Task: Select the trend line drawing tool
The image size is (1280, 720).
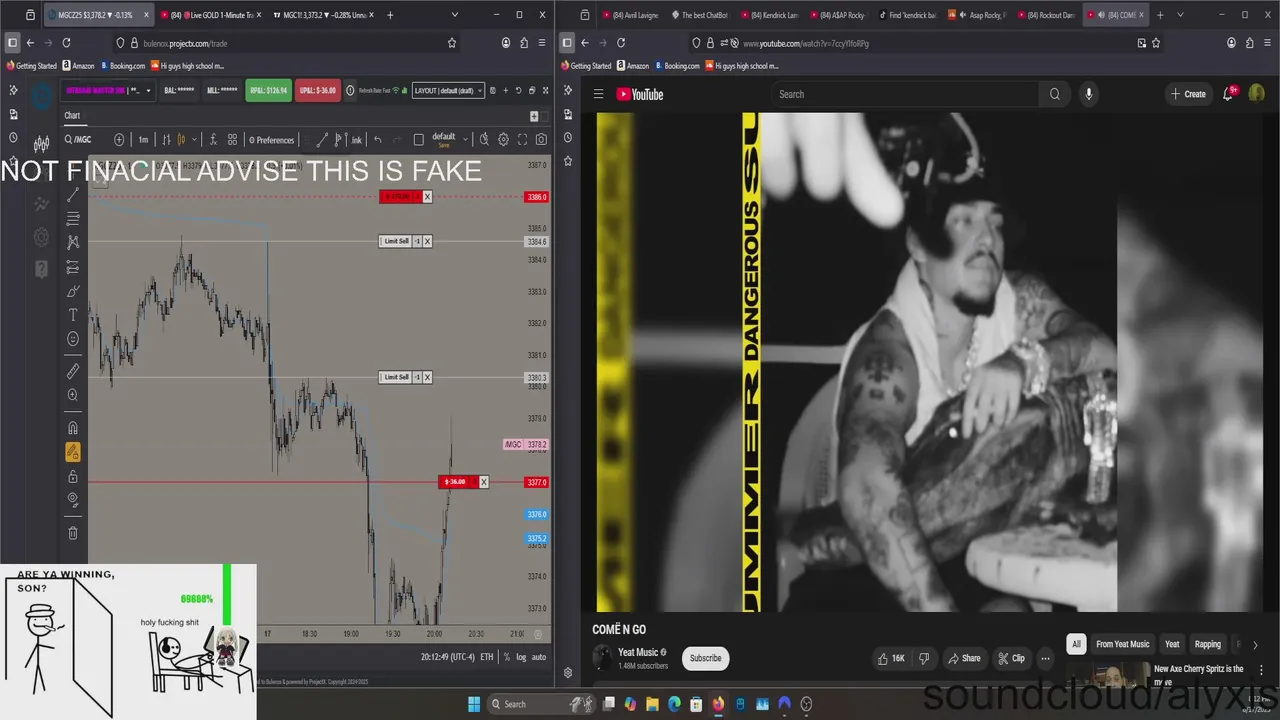Action: [73, 195]
